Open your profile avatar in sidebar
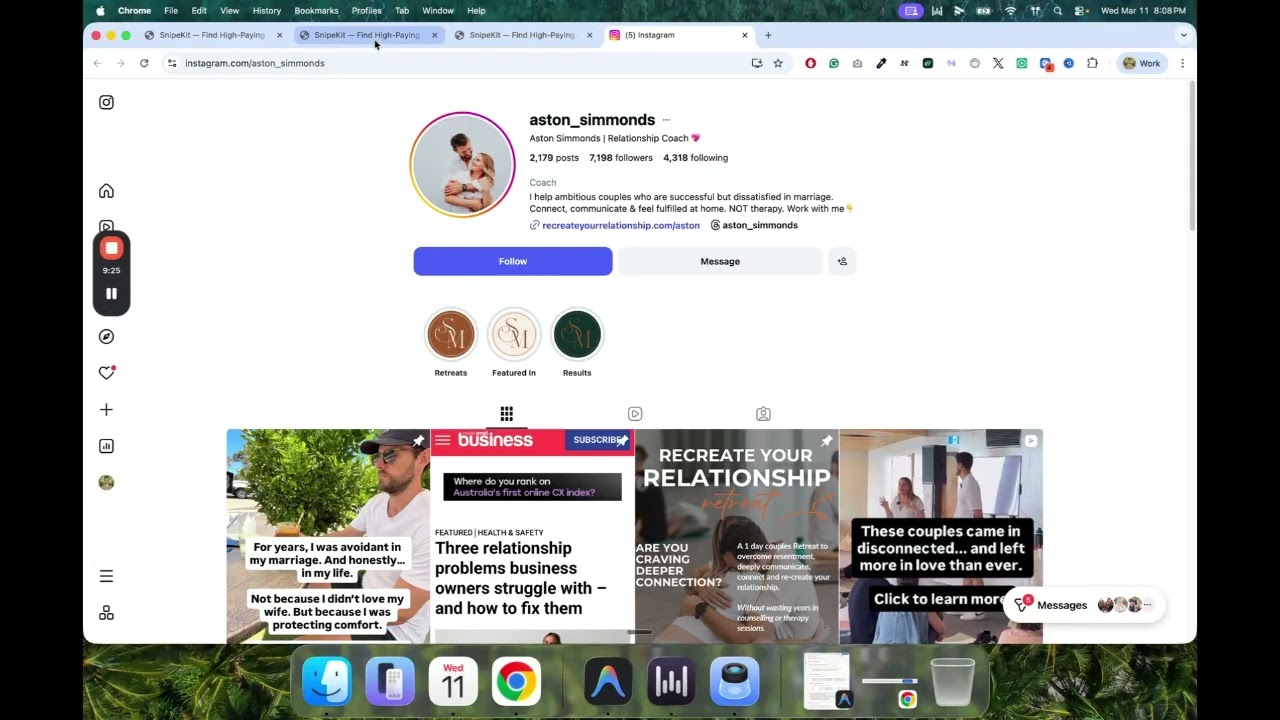Viewport: 1280px width, 720px height. (106, 483)
